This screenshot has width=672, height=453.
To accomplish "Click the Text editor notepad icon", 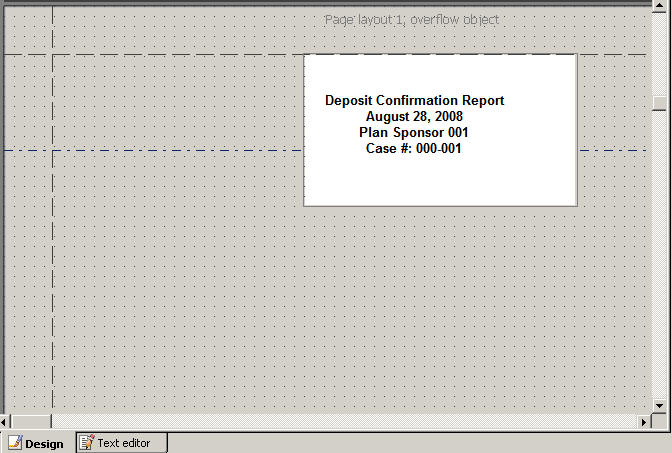I will pyautogui.click(x=87, y=442).
